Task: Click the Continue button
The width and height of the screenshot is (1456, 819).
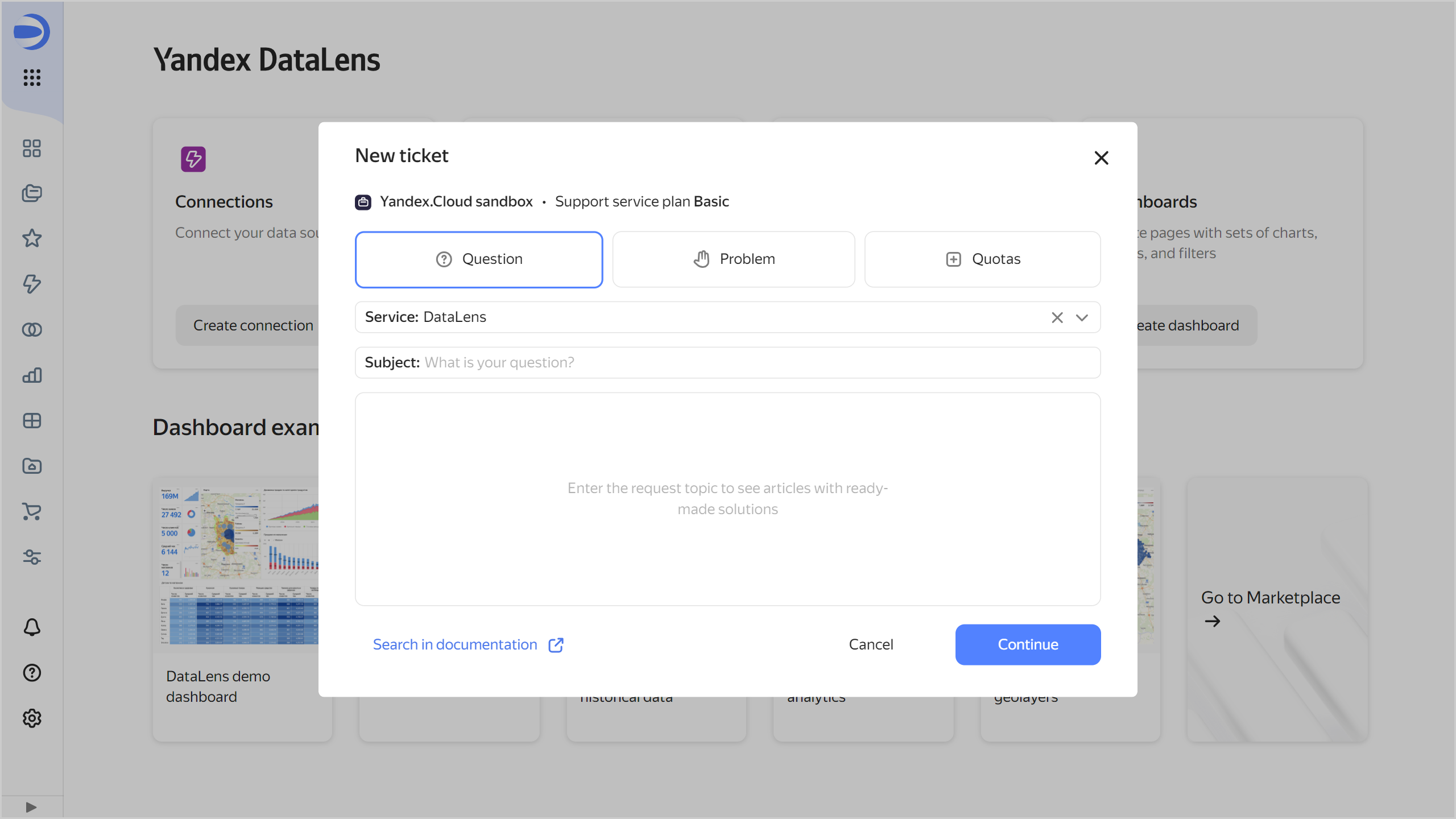Action: click(1028, 644)
